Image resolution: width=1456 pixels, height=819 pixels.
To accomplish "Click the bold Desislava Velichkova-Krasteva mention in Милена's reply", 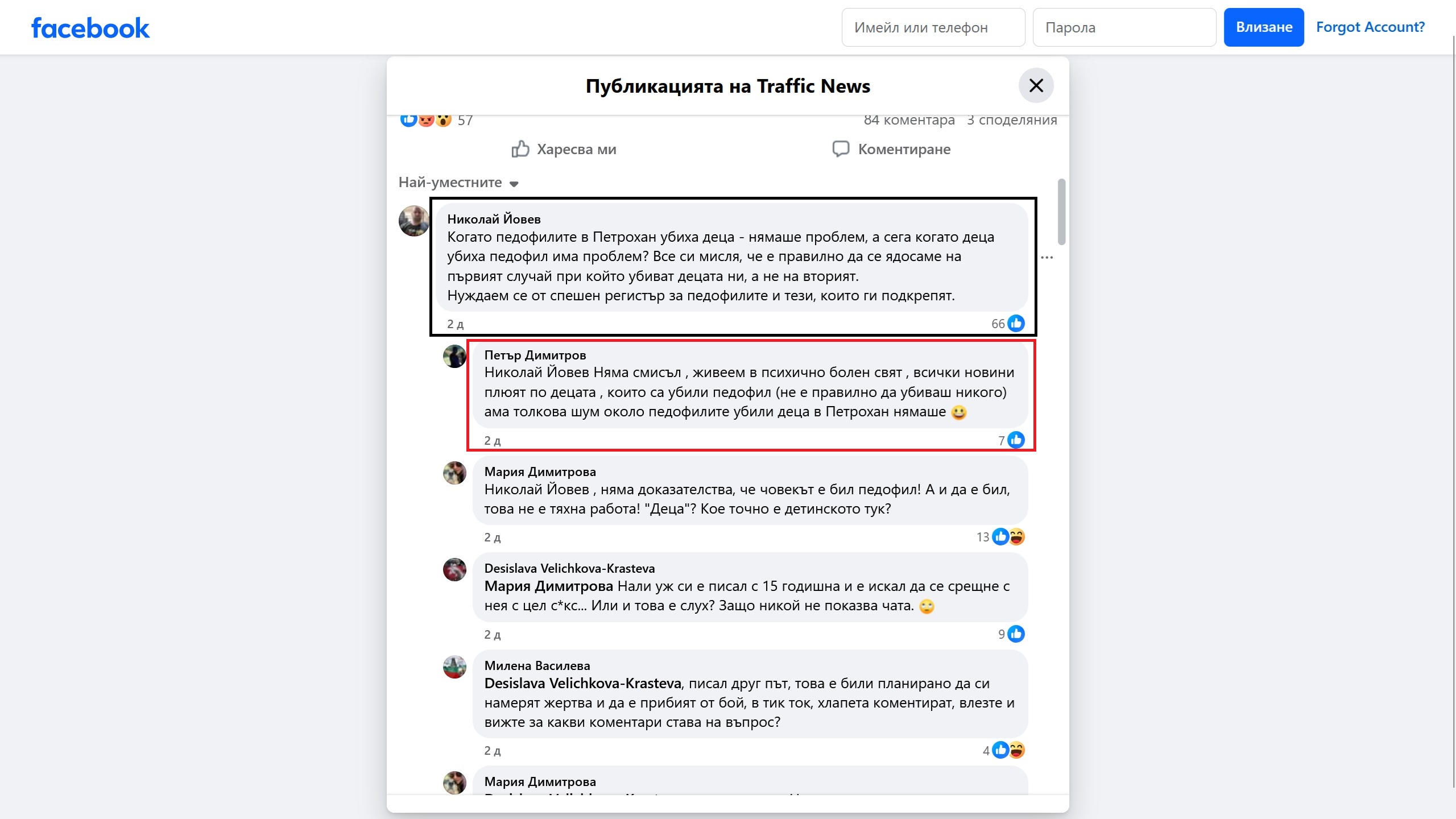I will (x=582, y=683).
